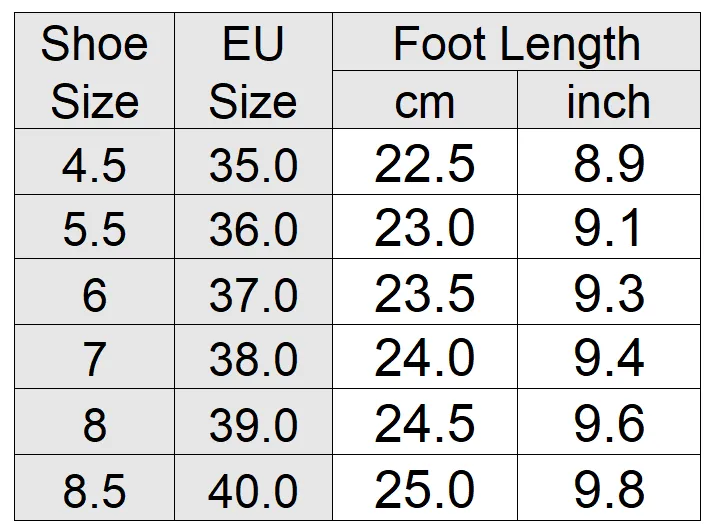714x529 pixels.
Task: Click the inch column header
Action: [x=609, y=100]
